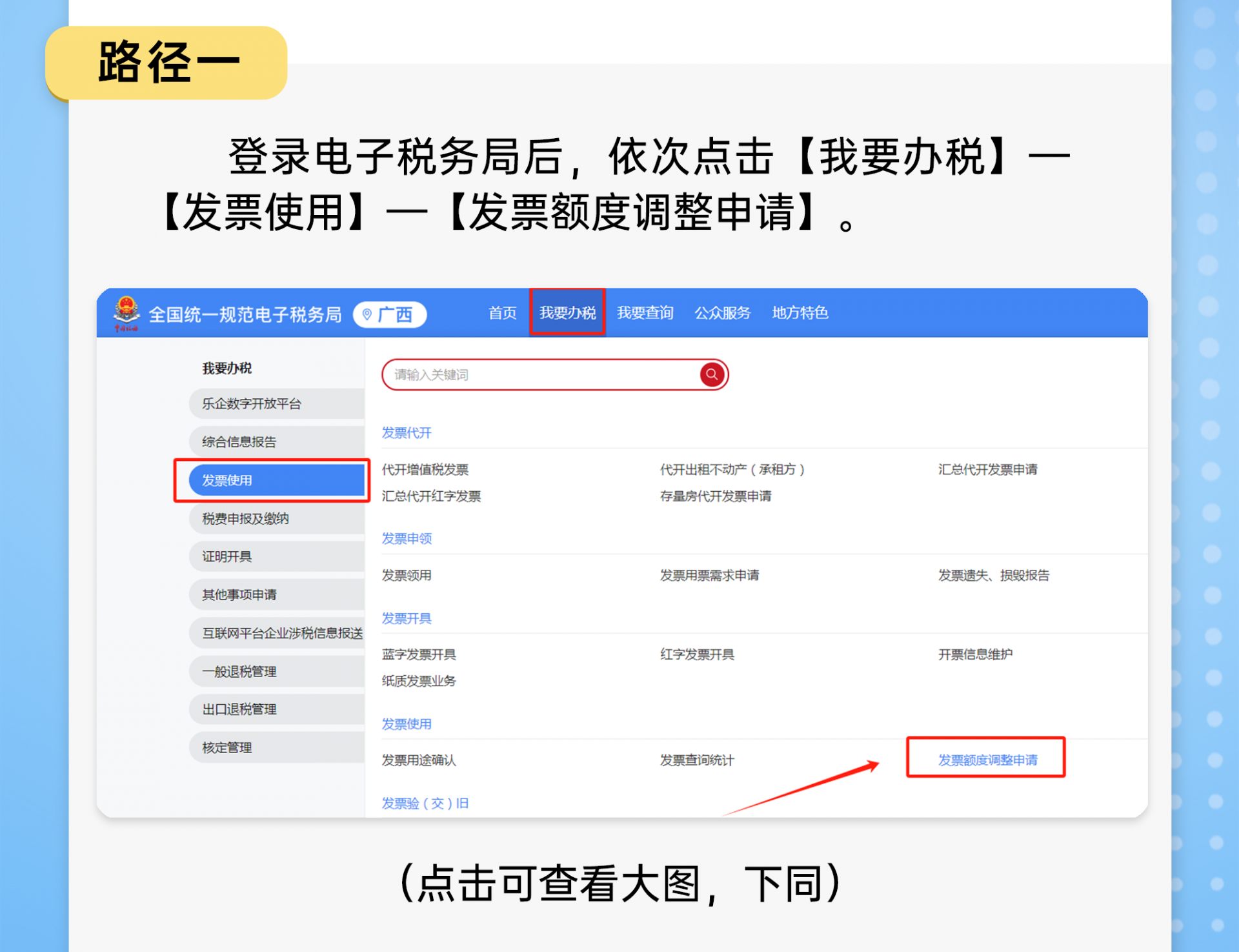Click the 发票验(交)旧 section heading
Viewport: 1239px width, 952px height.
425,803
